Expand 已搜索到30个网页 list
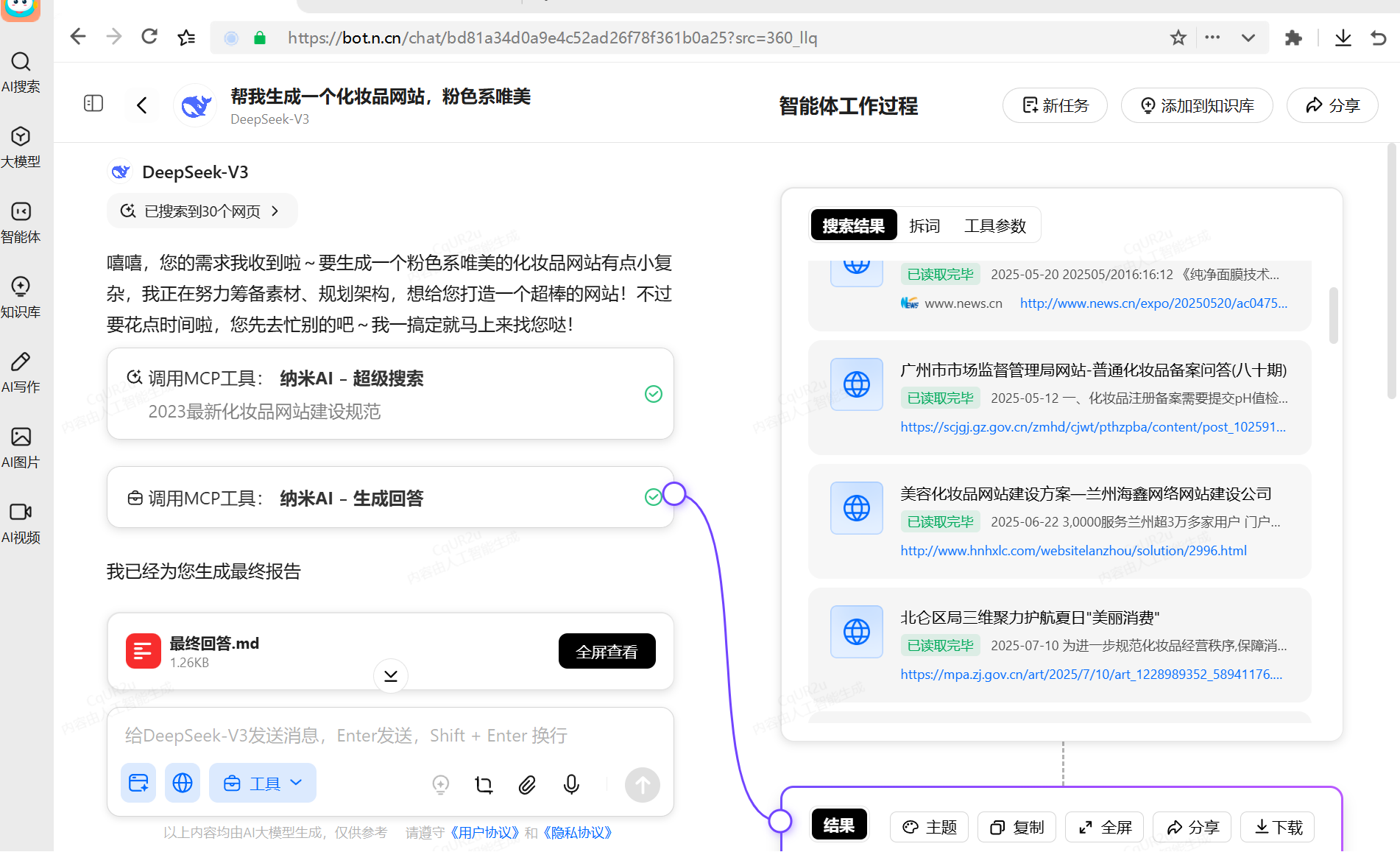Viewport: 1400px width, 852px height. click(201, 211)
